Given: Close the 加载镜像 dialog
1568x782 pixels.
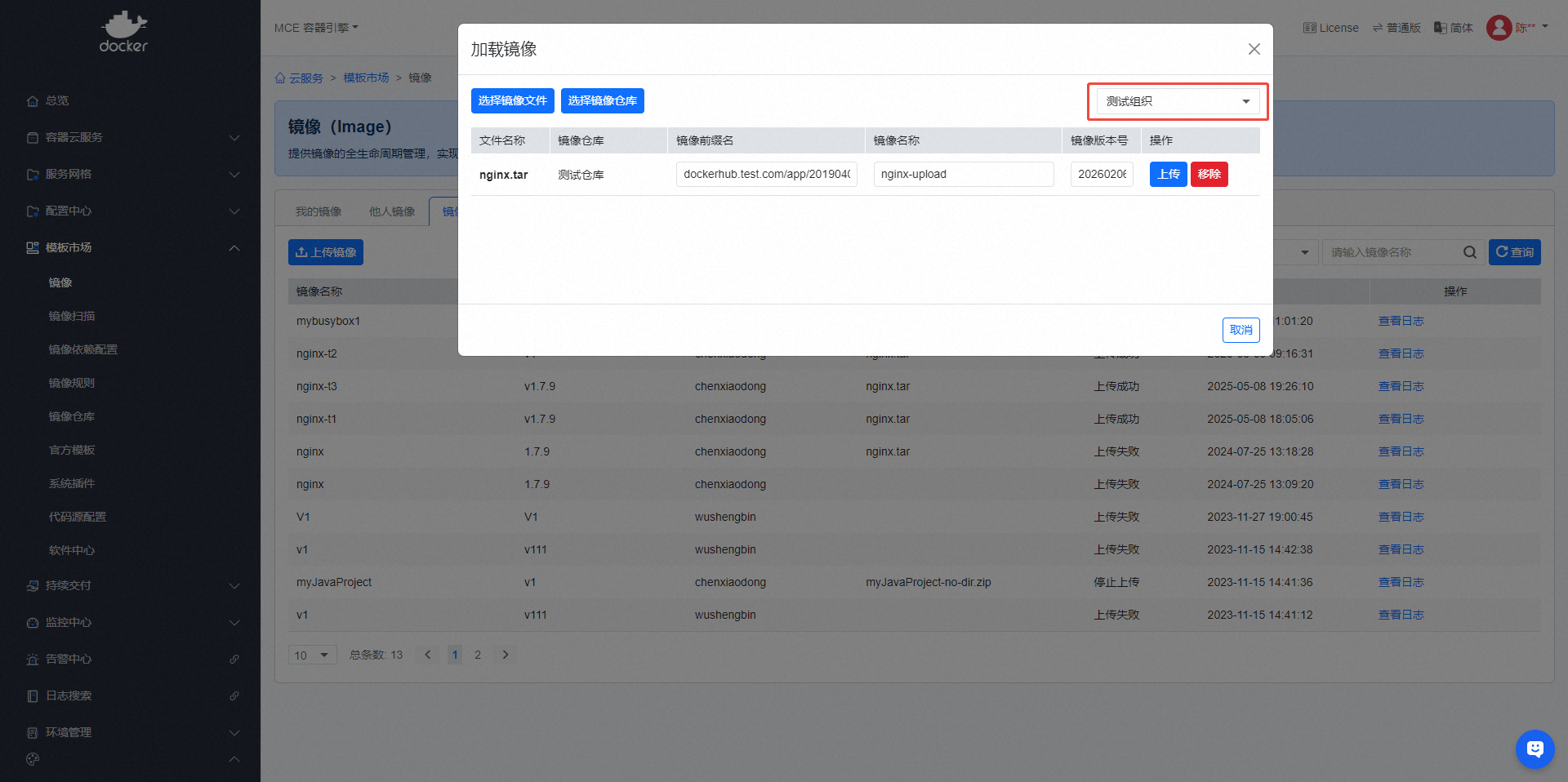Looking at the screenshot, I should coord(1254,49).
